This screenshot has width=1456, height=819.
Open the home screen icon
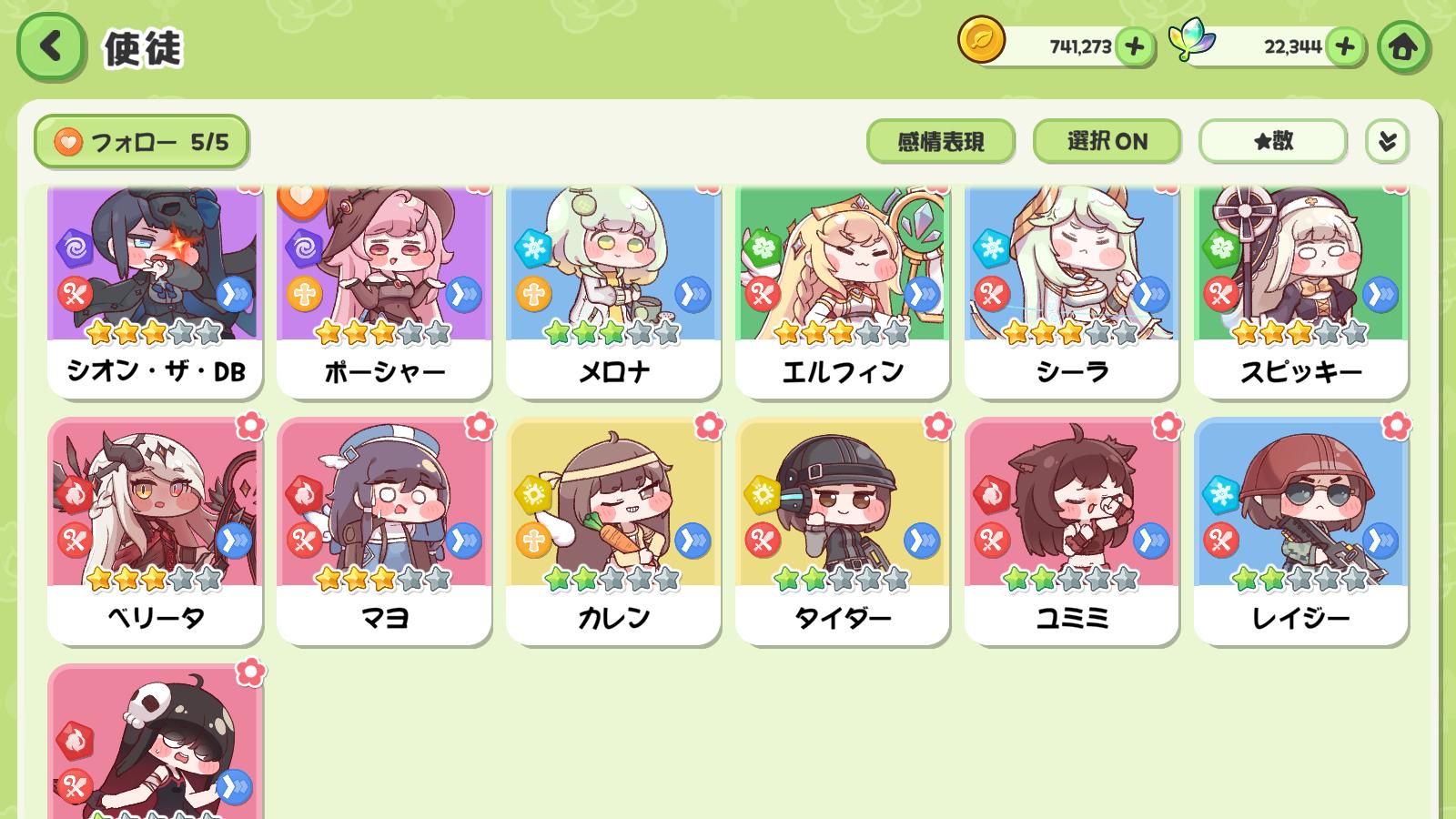coord(1402,46)
